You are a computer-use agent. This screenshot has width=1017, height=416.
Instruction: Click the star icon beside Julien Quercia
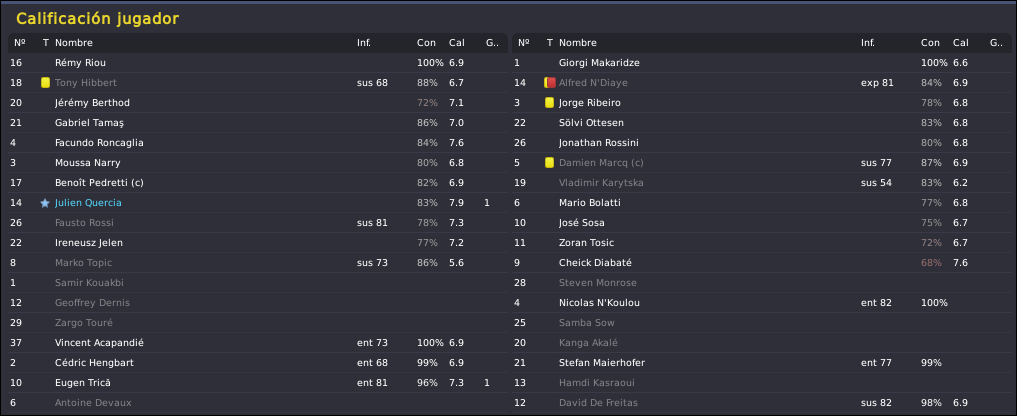[x=45, y=203]
